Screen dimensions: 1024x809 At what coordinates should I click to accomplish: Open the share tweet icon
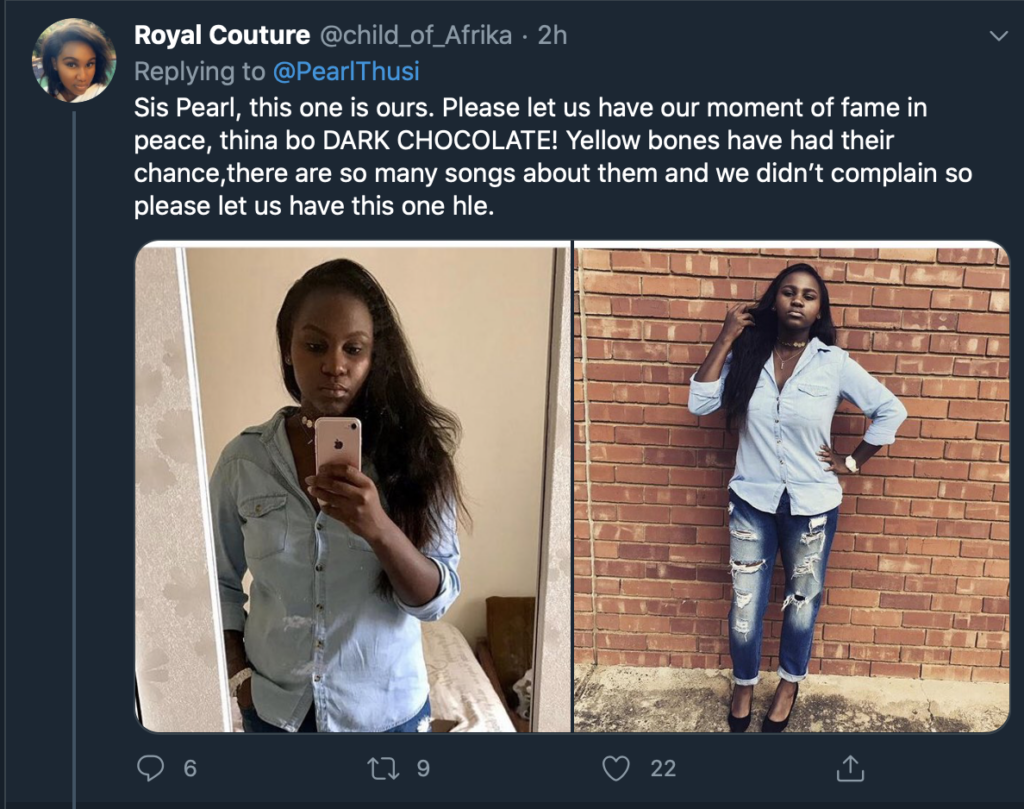tap(850, 768)
